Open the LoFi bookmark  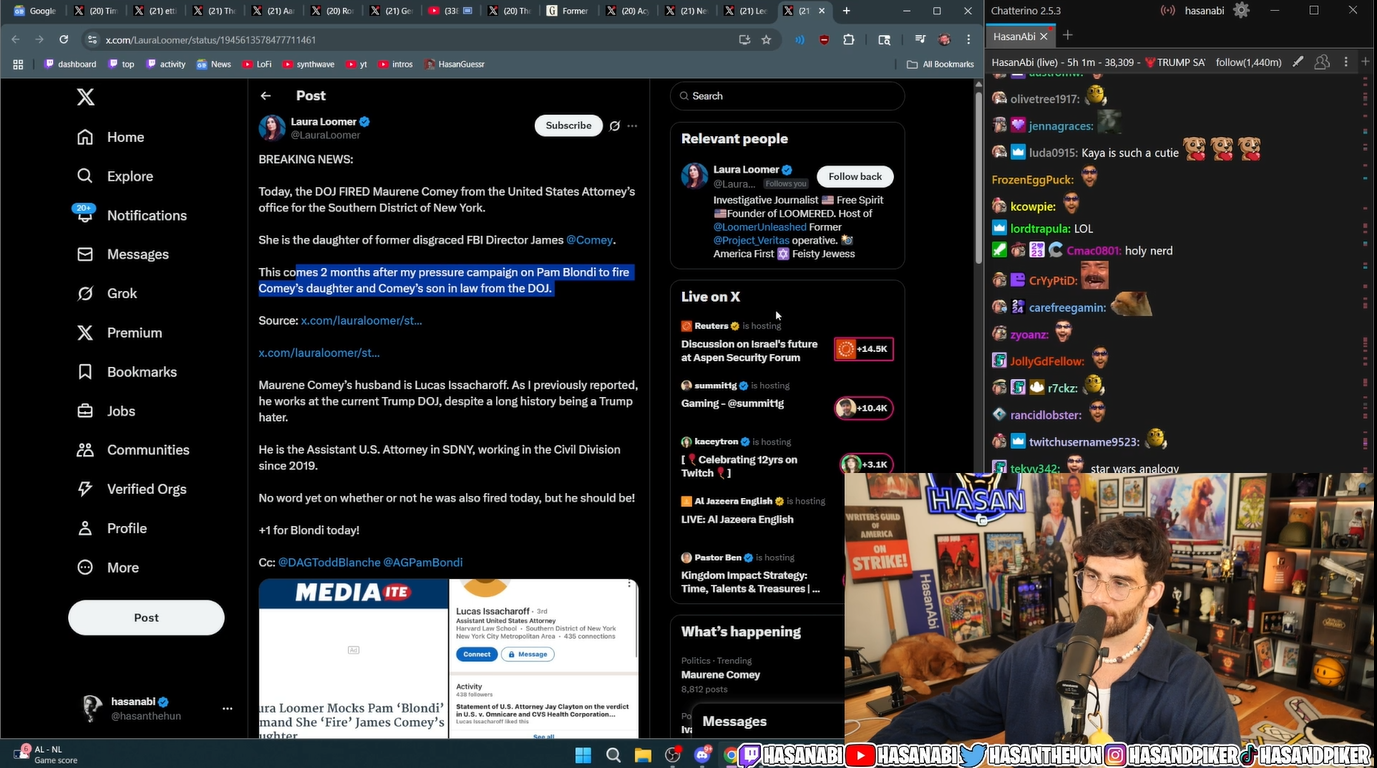[x=256, y=64]
